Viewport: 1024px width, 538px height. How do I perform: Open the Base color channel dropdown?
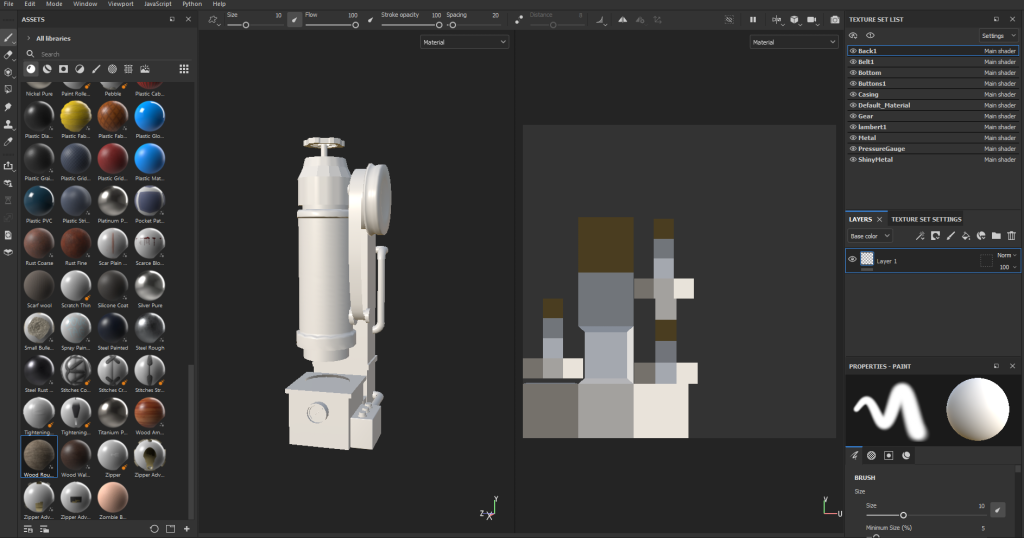click(x=869, y=236)
